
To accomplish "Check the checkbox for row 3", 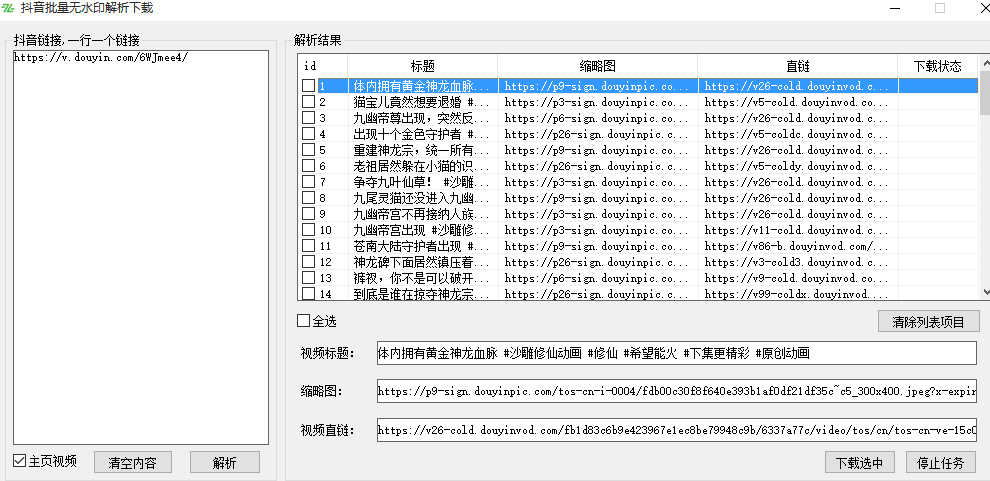I will (308, 117).
